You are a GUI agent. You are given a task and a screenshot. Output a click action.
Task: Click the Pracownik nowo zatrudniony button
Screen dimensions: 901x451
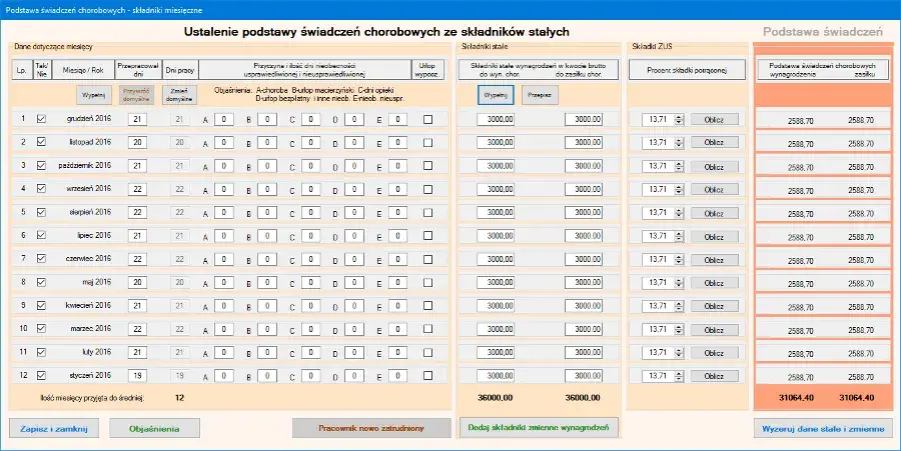point(371,428)
